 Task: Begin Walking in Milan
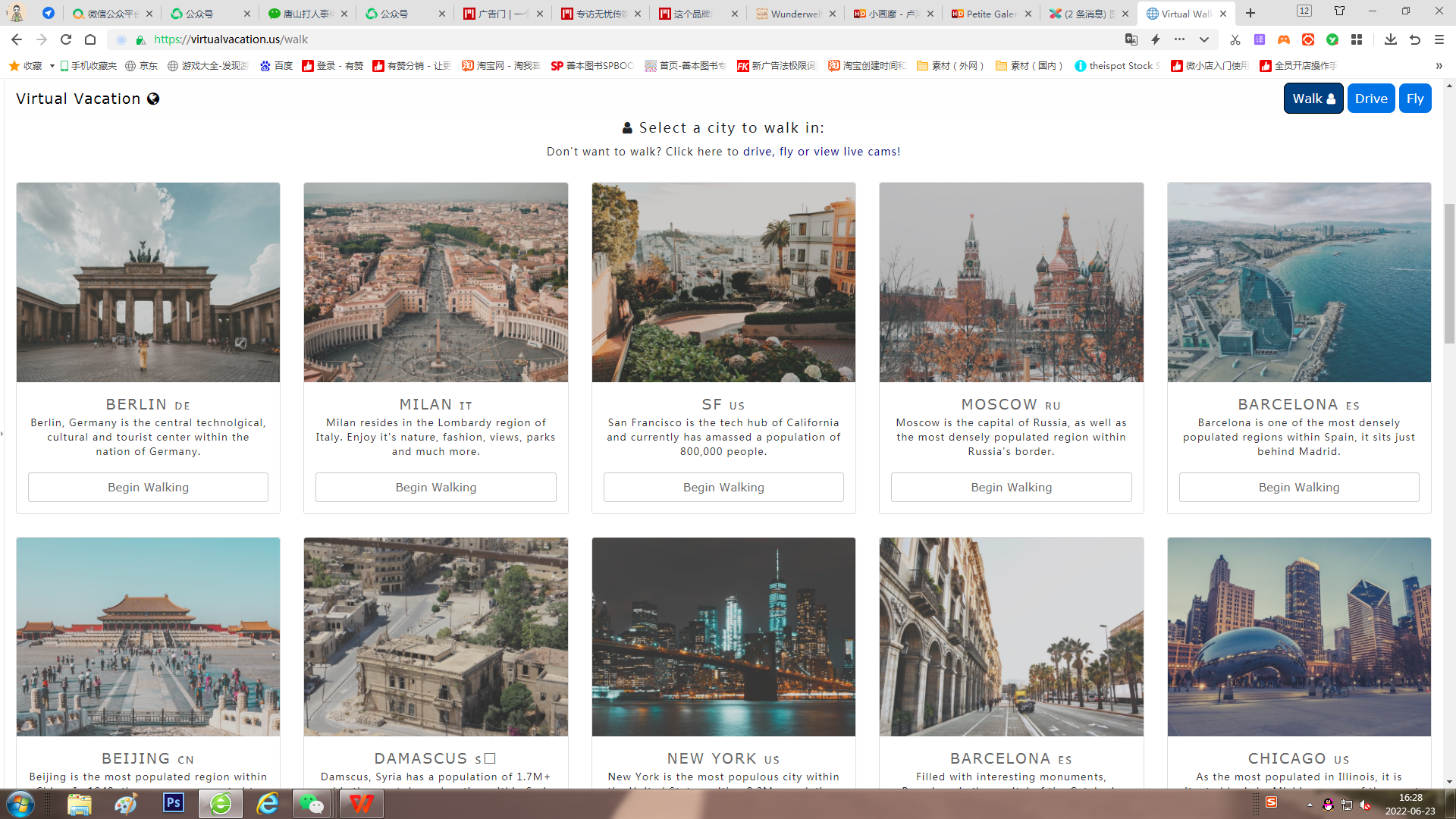(x=436, y=488)
